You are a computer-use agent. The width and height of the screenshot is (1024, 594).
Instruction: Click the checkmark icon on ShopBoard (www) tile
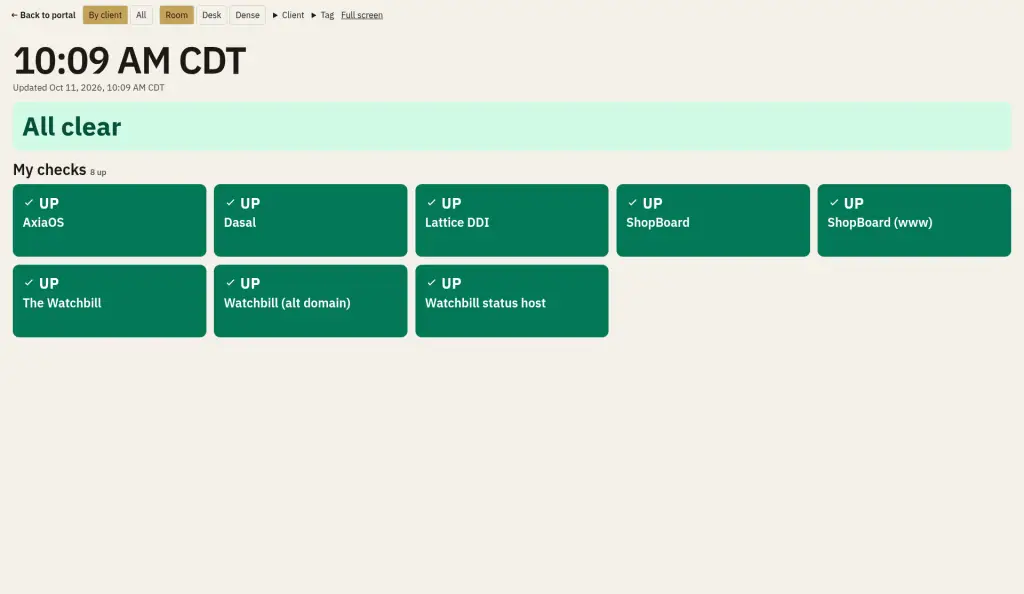click(833, 202)
